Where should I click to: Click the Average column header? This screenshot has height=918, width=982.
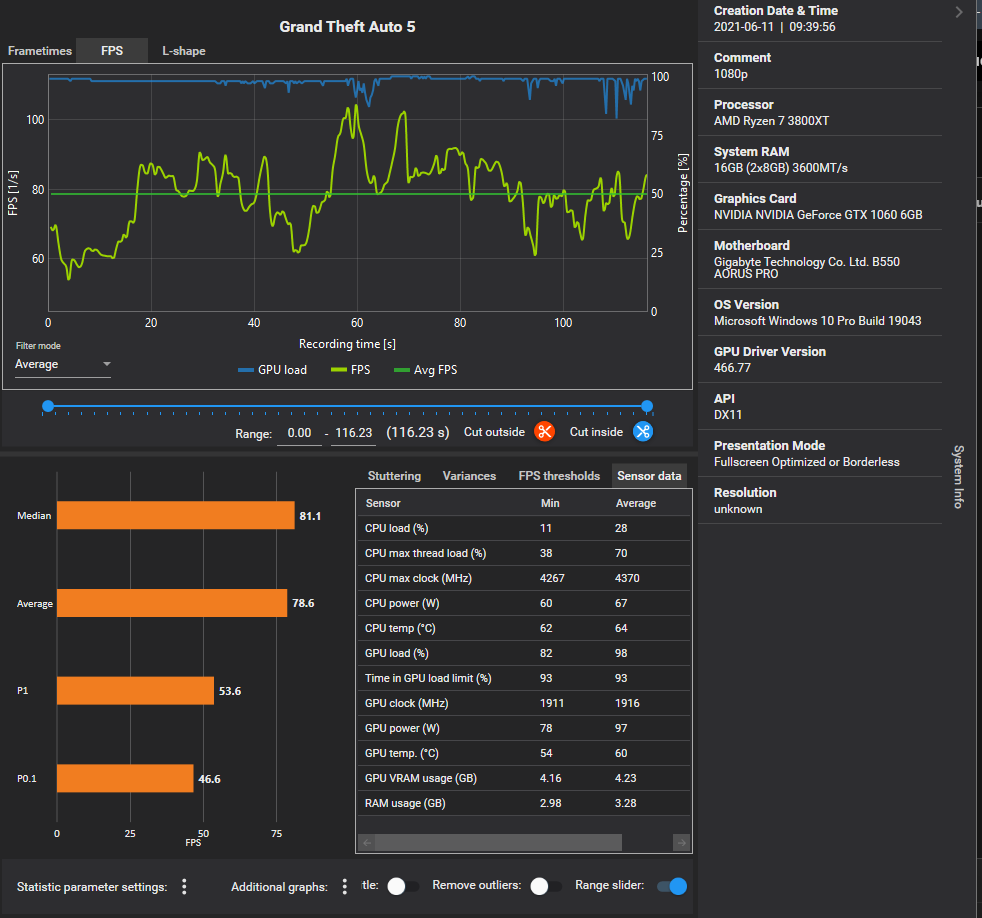pos(636,503)
